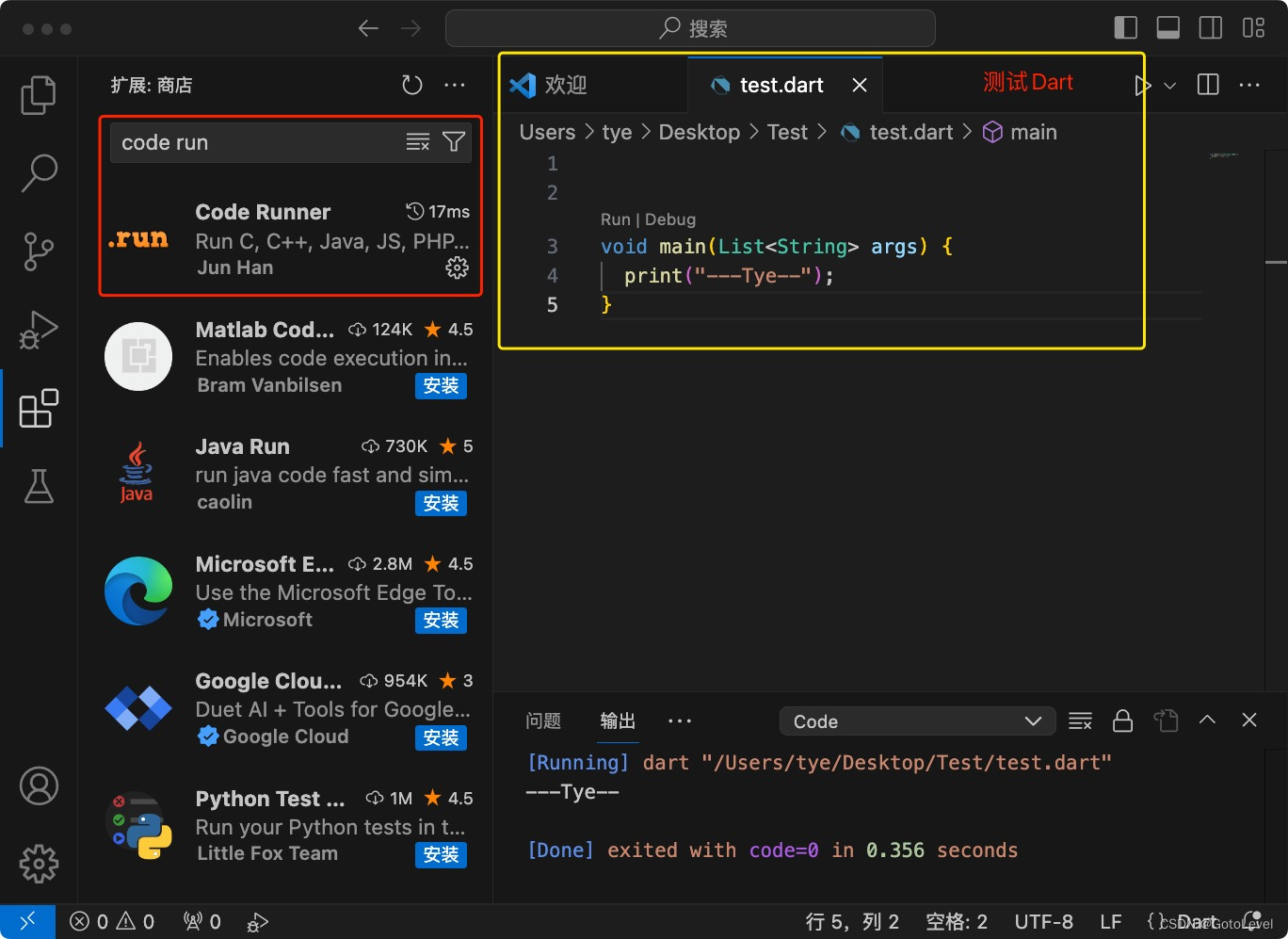Select Users breadcrumb segment

click(547, 132)
